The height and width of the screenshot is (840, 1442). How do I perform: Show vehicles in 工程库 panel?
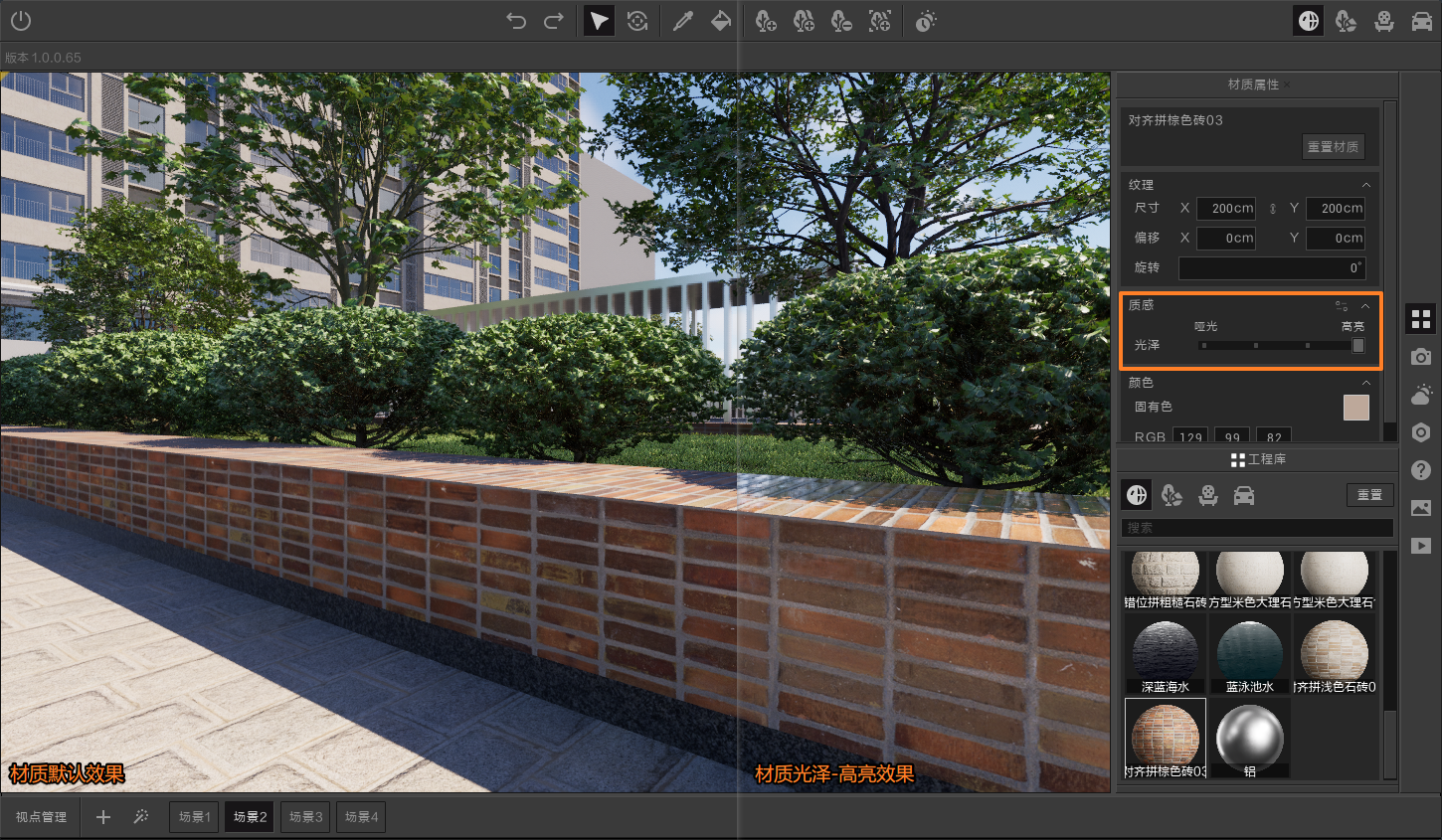pos(1244,495)
